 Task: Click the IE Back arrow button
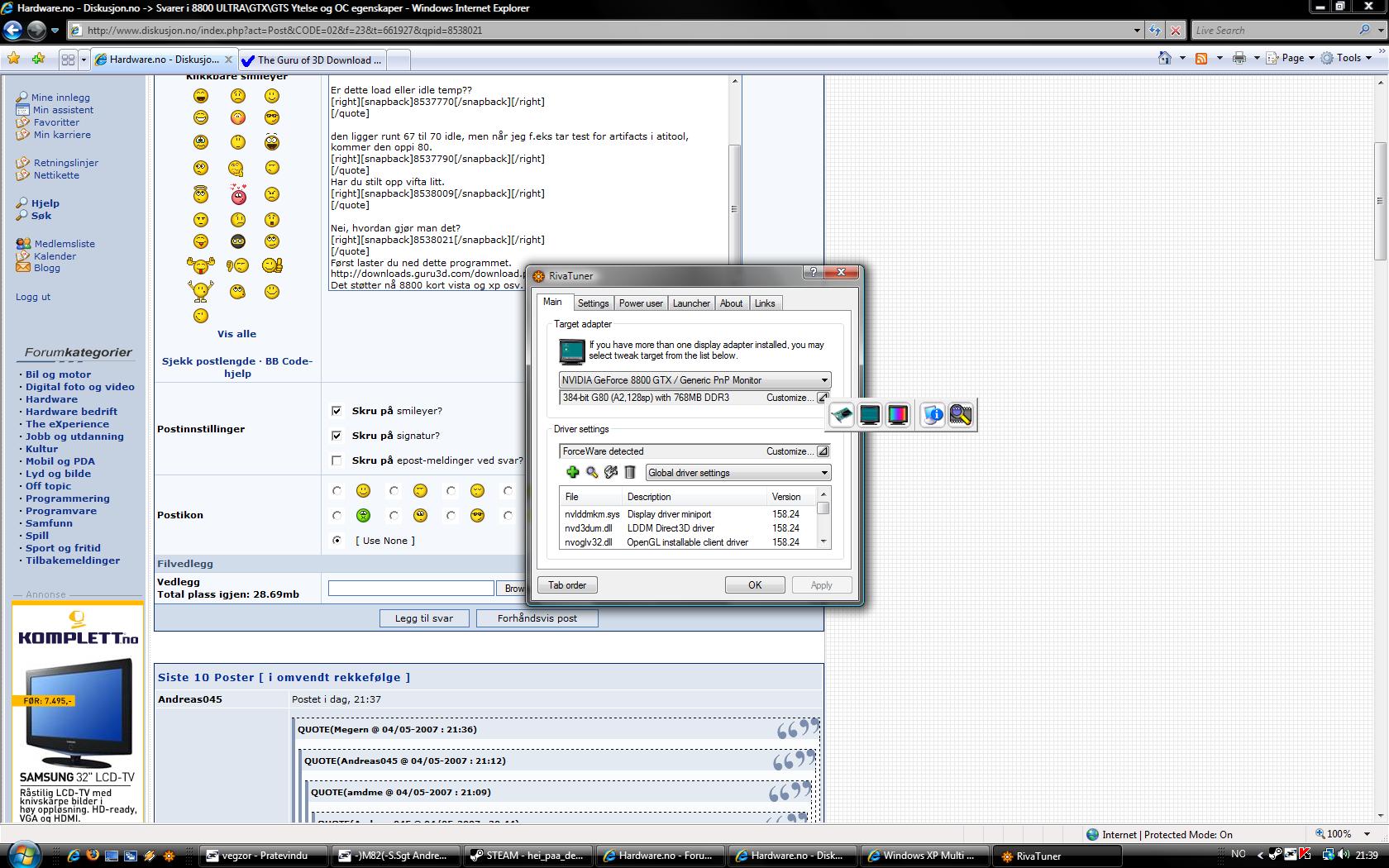click(x=12, y=31)
